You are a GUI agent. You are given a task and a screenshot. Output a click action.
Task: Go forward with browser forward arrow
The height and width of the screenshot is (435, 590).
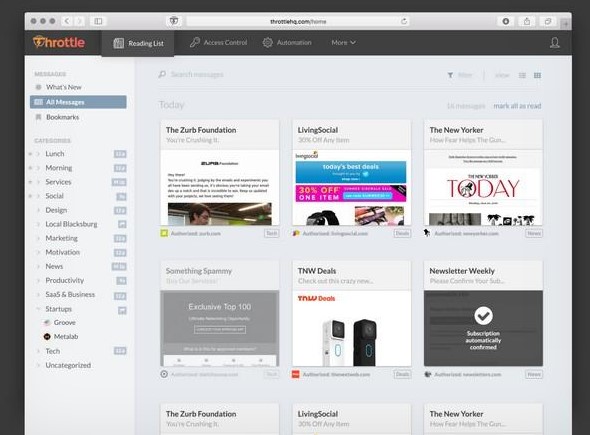[x=79, y=21]
